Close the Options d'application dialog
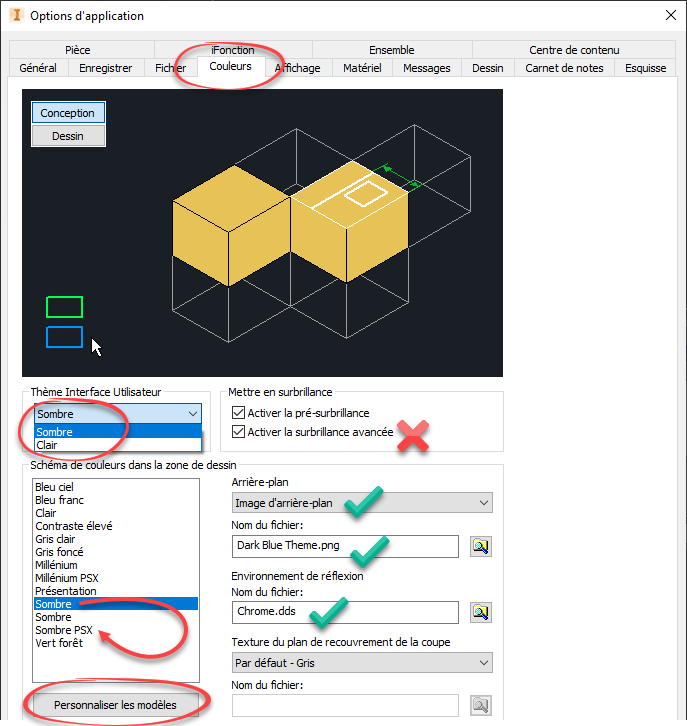This screenshot has width=687, height=726. pos(668,15)
